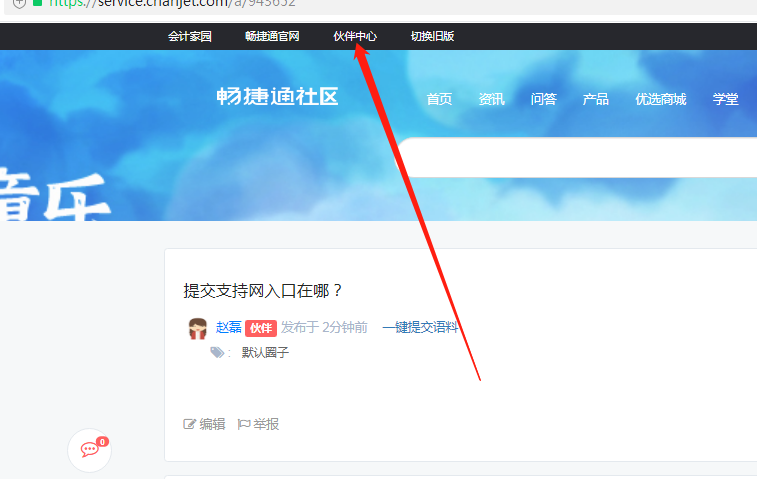Go to 产品 navigation tab
The width and height of the screenshot is (757, 479).
595,99
